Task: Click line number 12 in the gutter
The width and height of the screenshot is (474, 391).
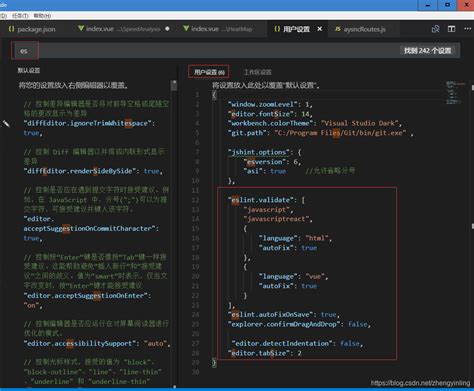Action: click(195, 200)
